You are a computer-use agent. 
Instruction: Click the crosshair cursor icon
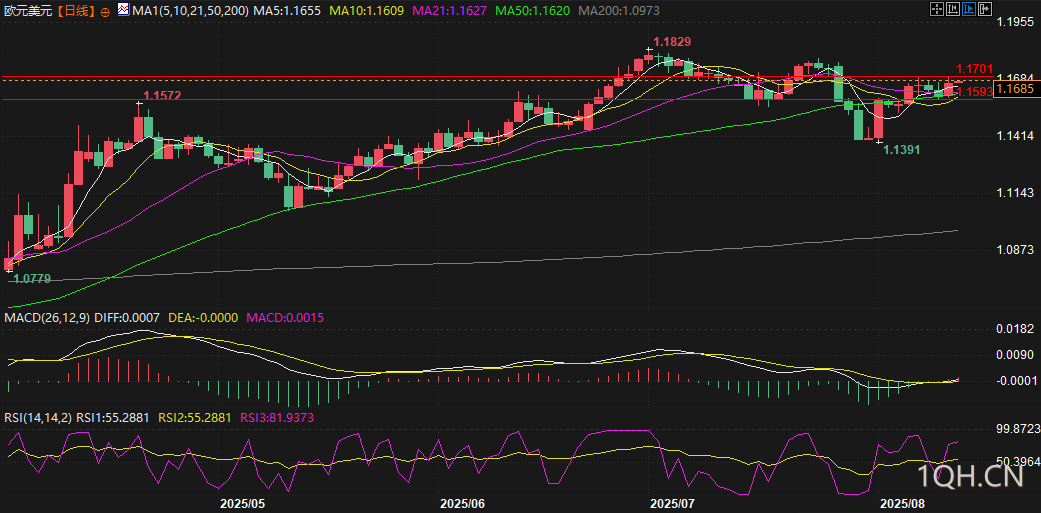937,9
